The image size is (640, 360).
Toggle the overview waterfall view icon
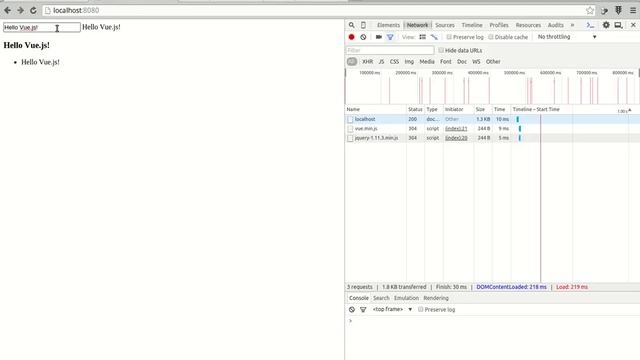434,37
